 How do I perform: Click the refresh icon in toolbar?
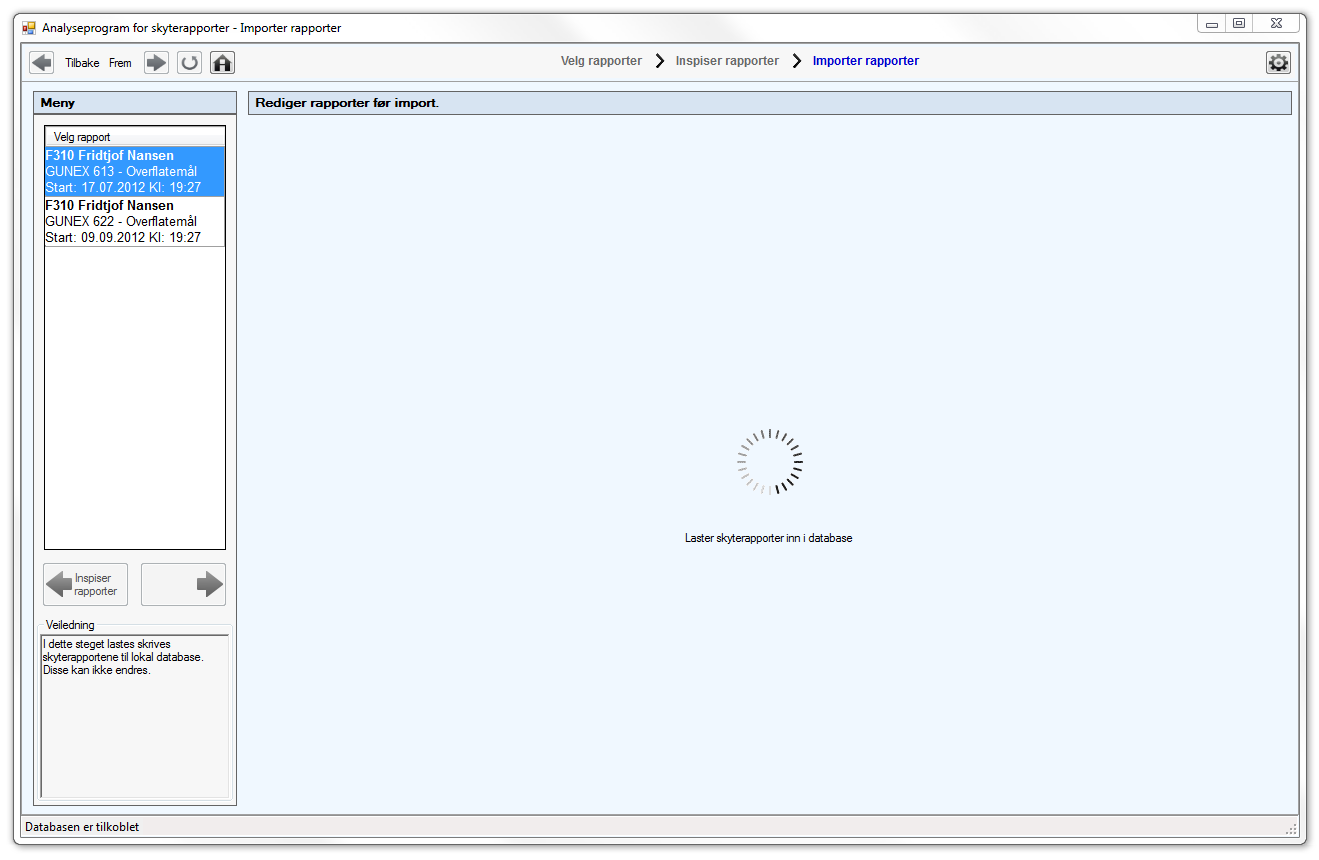tap(189, 62)
